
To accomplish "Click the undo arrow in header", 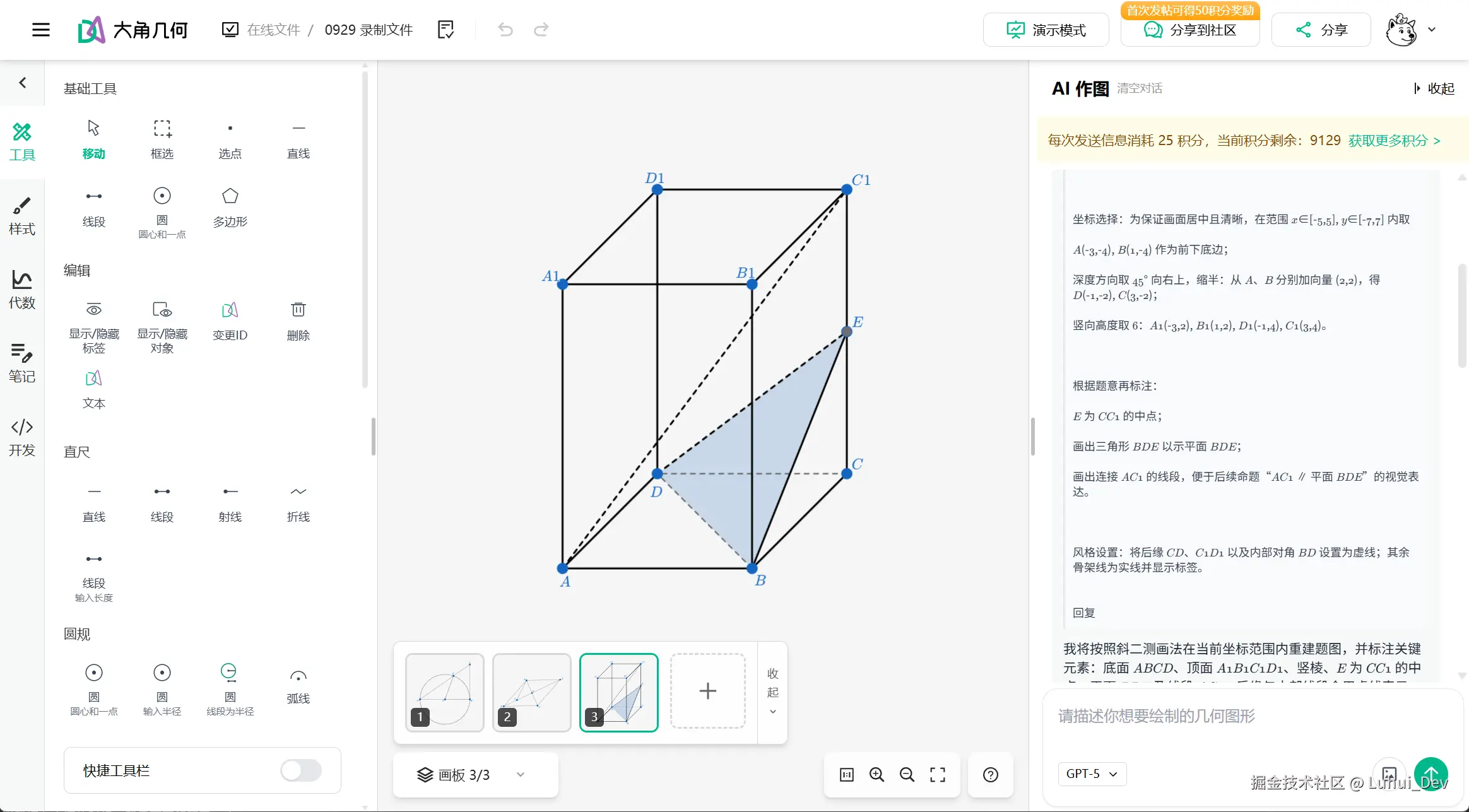I will [505, 30].
